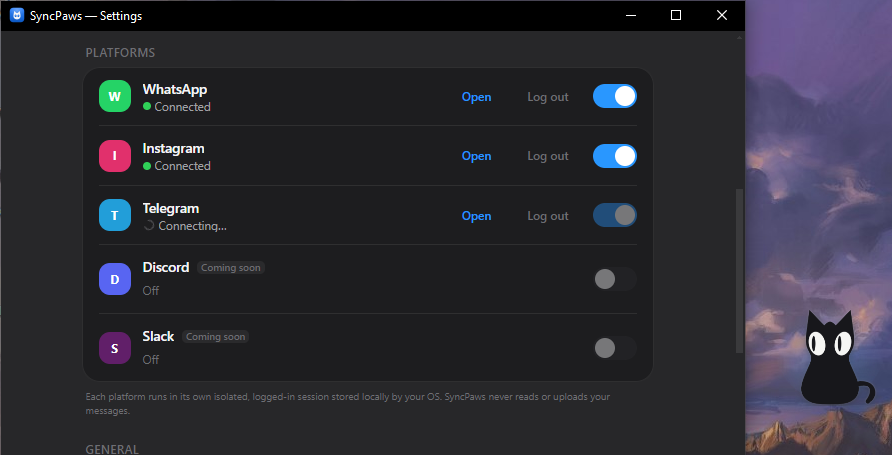Turn off the Instagram switch
The image size is (892, 455).
click(x=614, y=156)
